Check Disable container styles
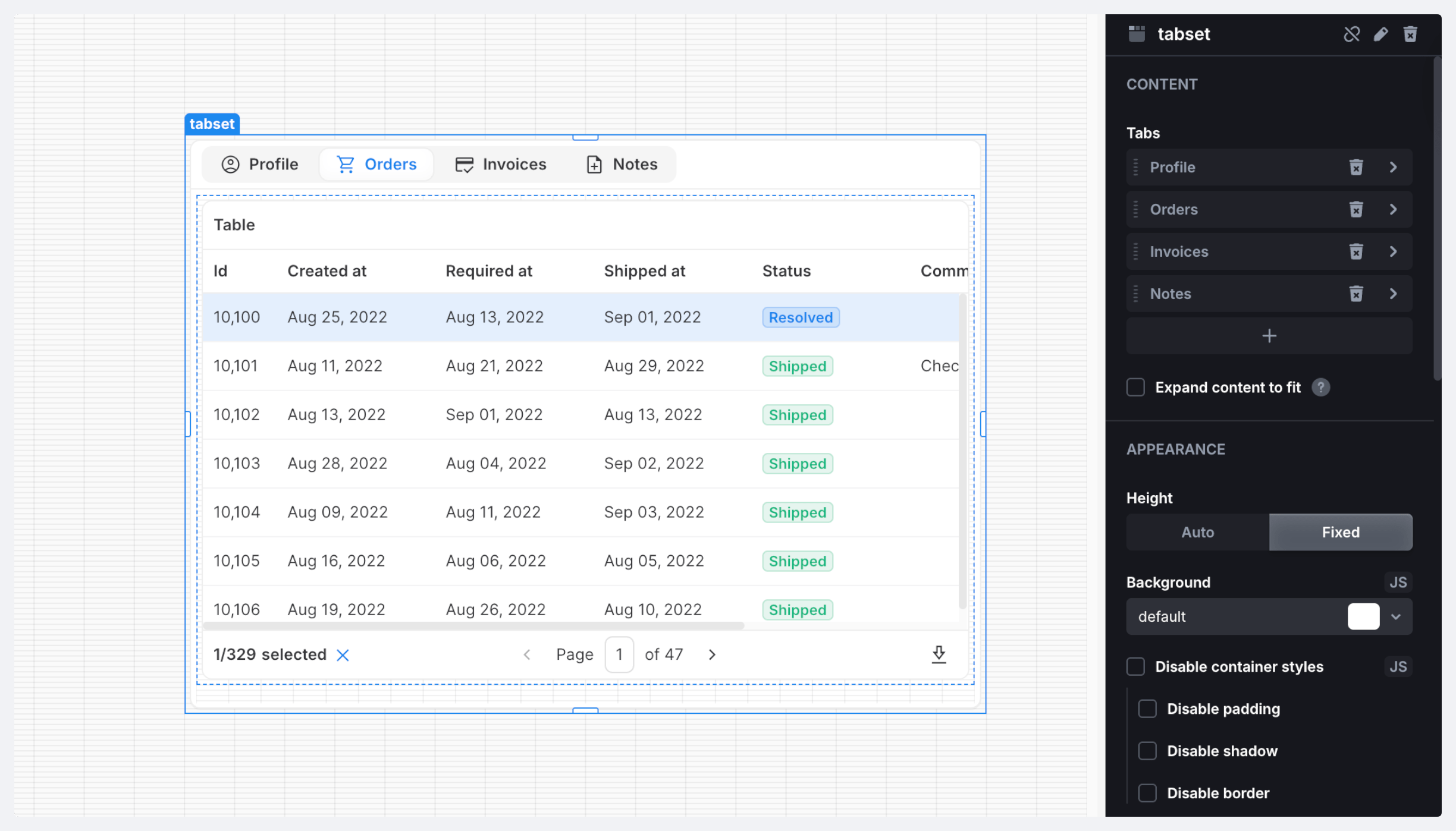The width and height of the screenshot is (1456, 831). tap(1135, 667)
